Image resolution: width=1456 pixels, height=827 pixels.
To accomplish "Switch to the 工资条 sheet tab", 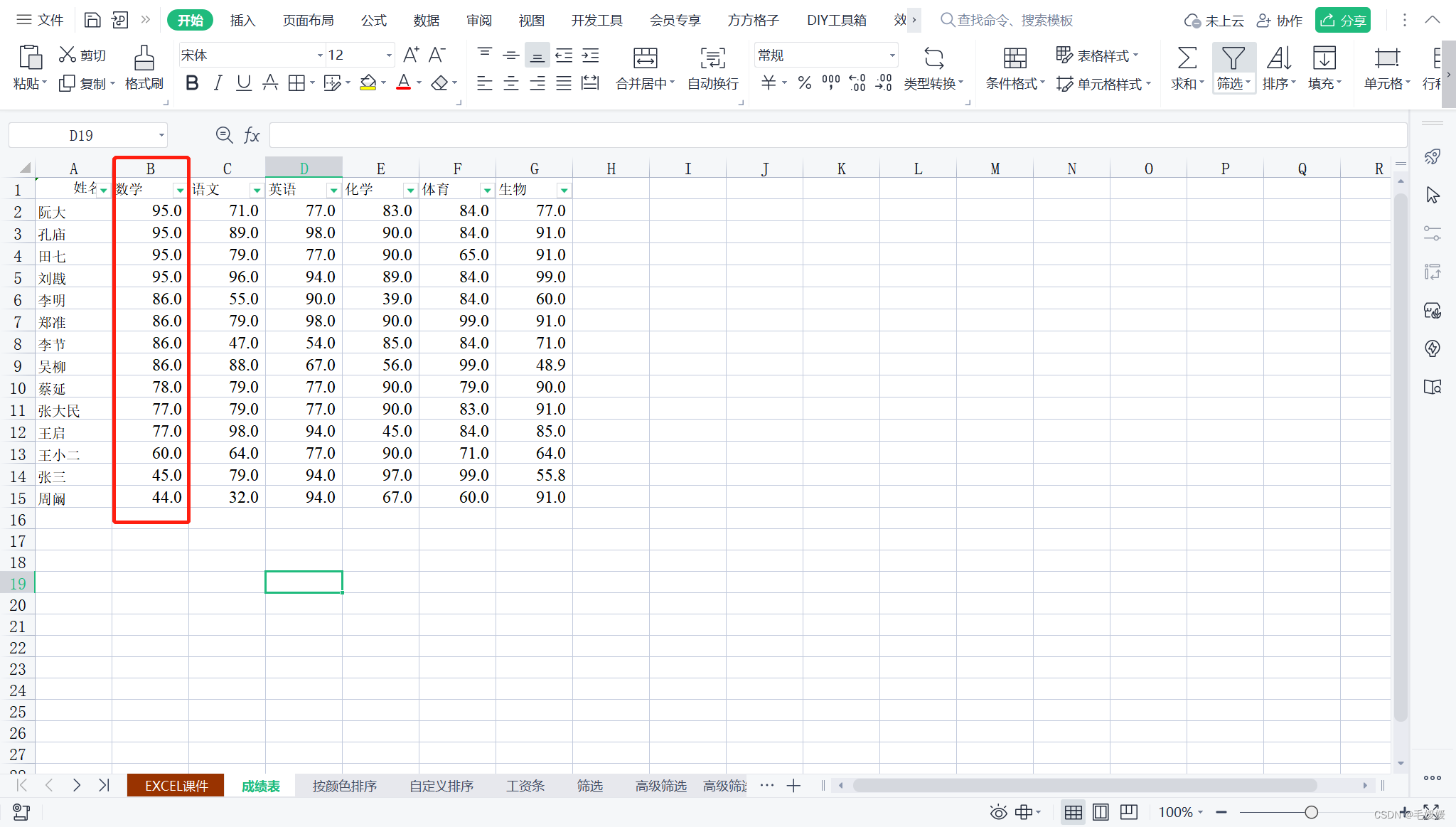I will pos(525,786).
